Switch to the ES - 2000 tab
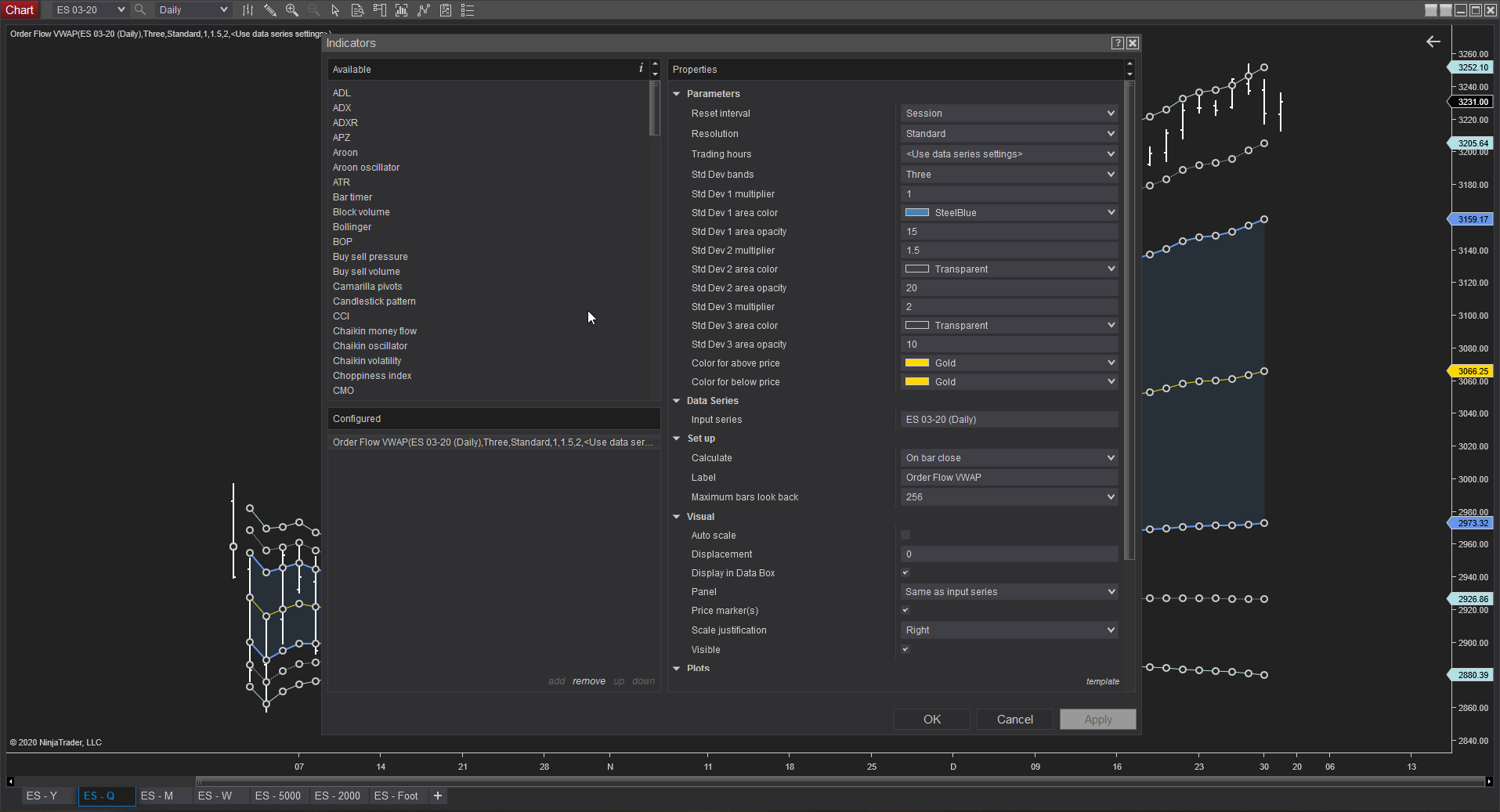The height and width of the screenshot is (812, 1500). [x=338, y=796]
